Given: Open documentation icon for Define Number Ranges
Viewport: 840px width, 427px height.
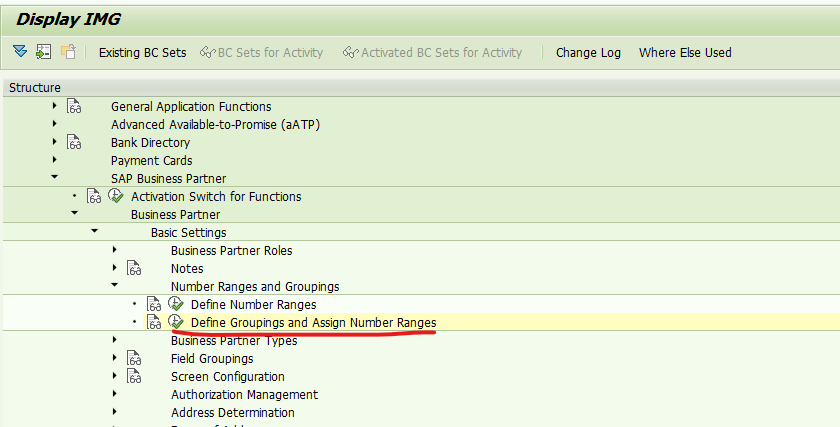Looking at the screenshot, I should tap(154, 304).
